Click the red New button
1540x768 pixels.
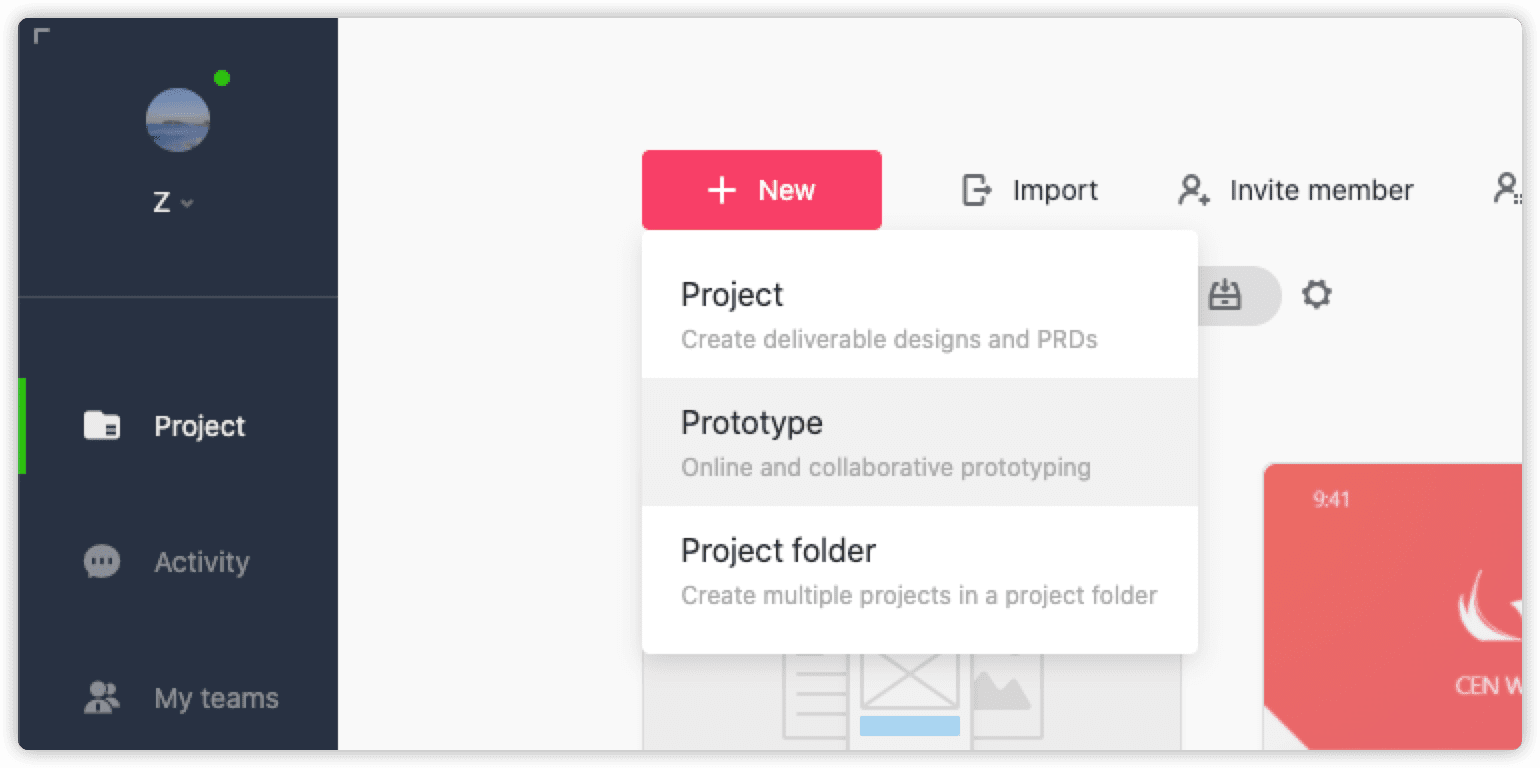coord(762,190)
